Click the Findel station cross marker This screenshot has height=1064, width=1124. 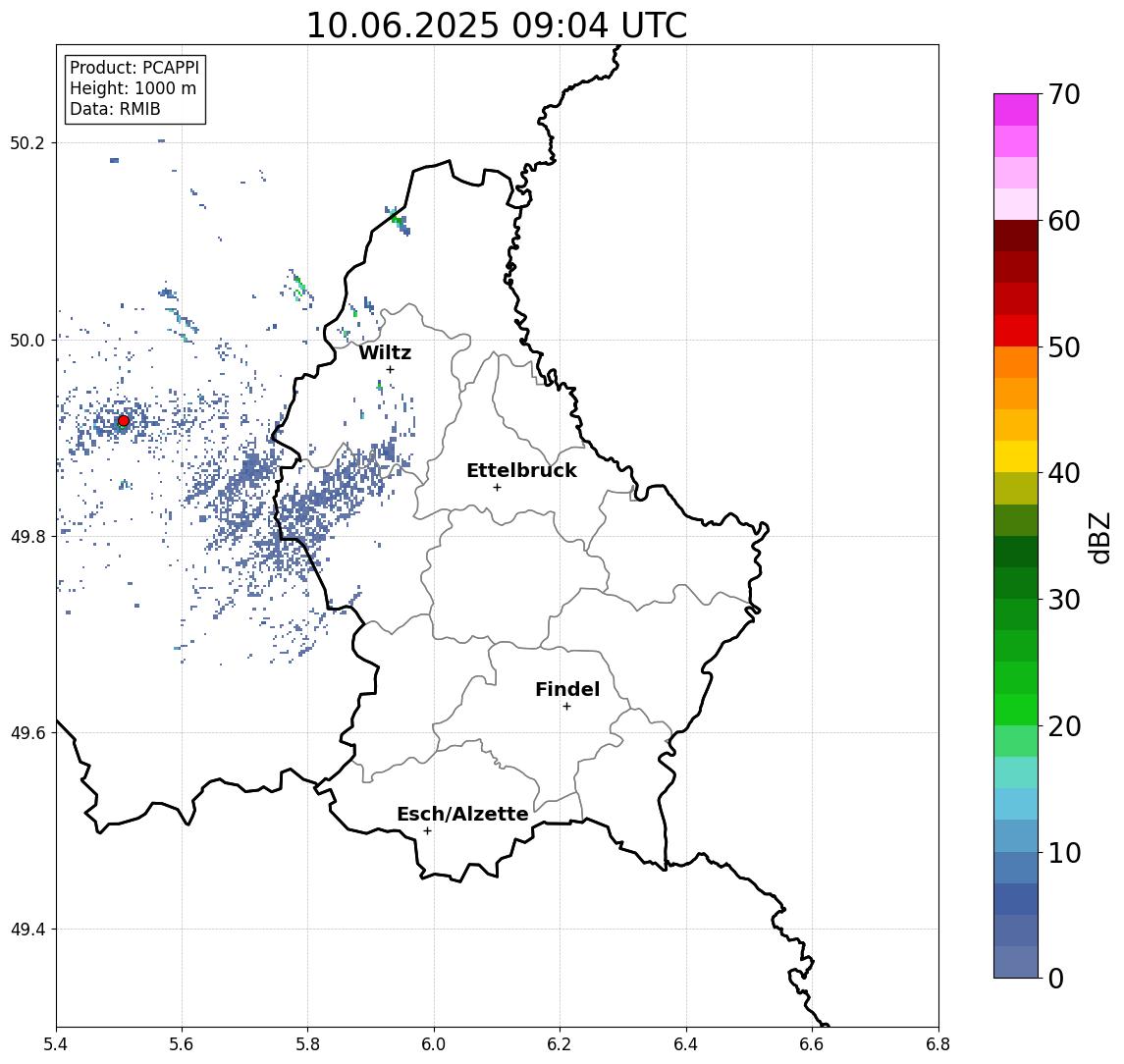[x=566, y=707]
